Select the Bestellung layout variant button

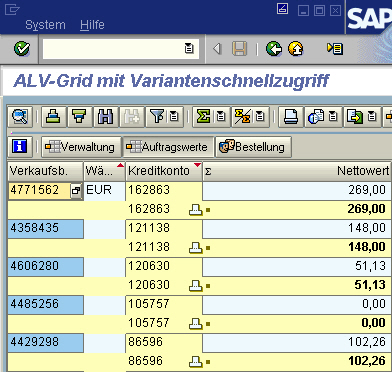coord(253,147)
